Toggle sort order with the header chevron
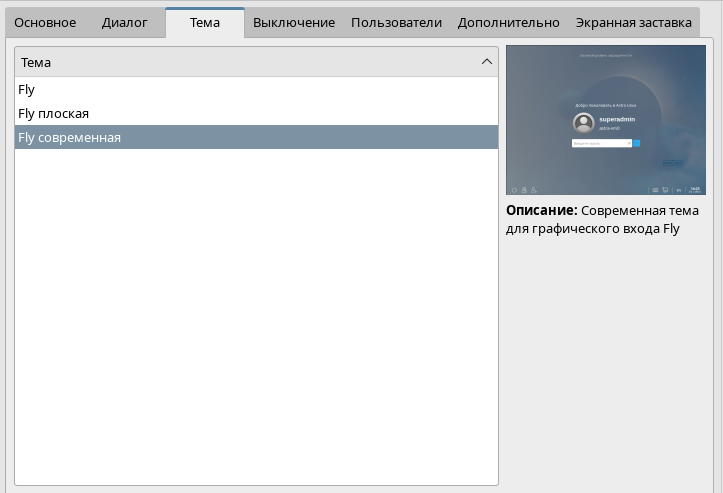Image resolution: width=723 pixels, height=493 pixels. [486, 62]
